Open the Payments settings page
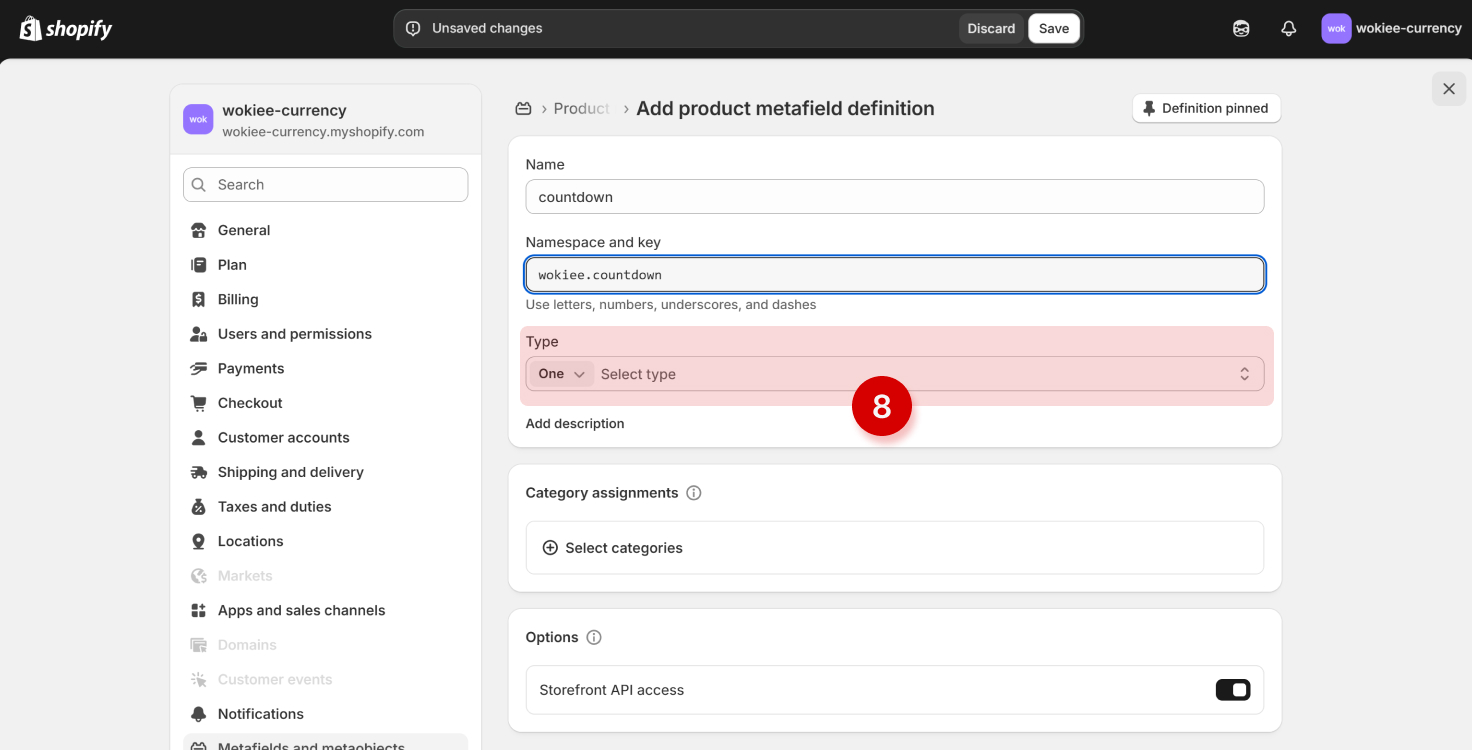 coord(251,368)
